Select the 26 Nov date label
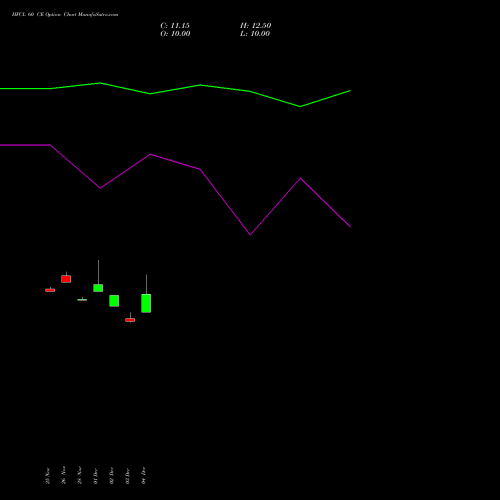Image resolution: width=500 pixels, height=500 pixels. pos(64,475)
